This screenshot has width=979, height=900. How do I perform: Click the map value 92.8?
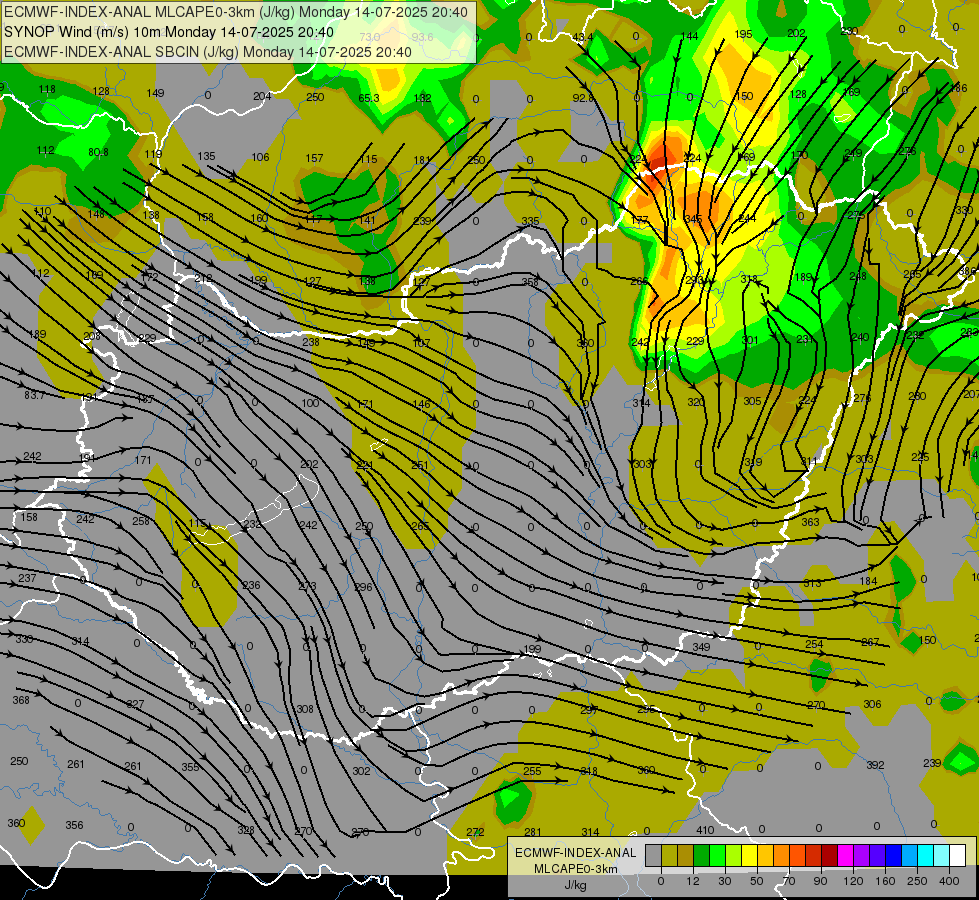[583, 97]
